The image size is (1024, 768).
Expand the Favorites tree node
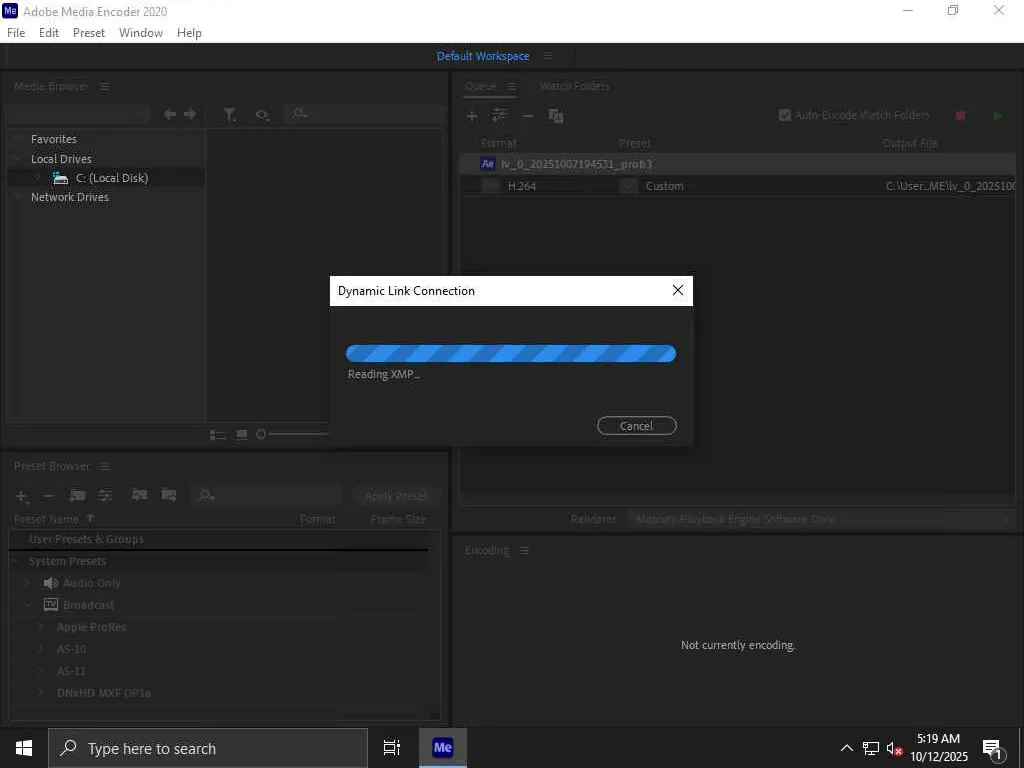tap(18, 139)
